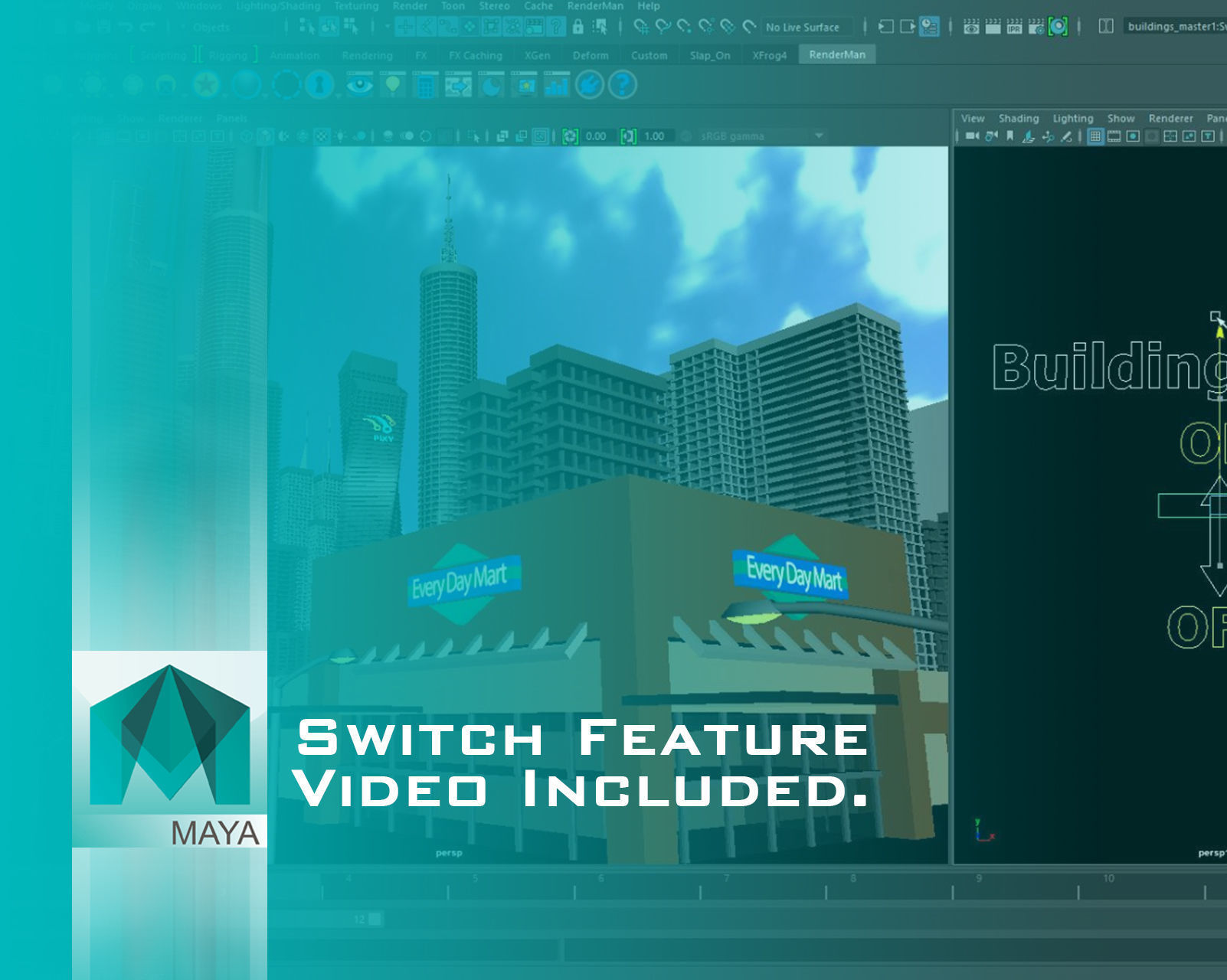1227x980 pixels.
Task: Click the select camera icon in right panel
Action: (x=972, y=136)
